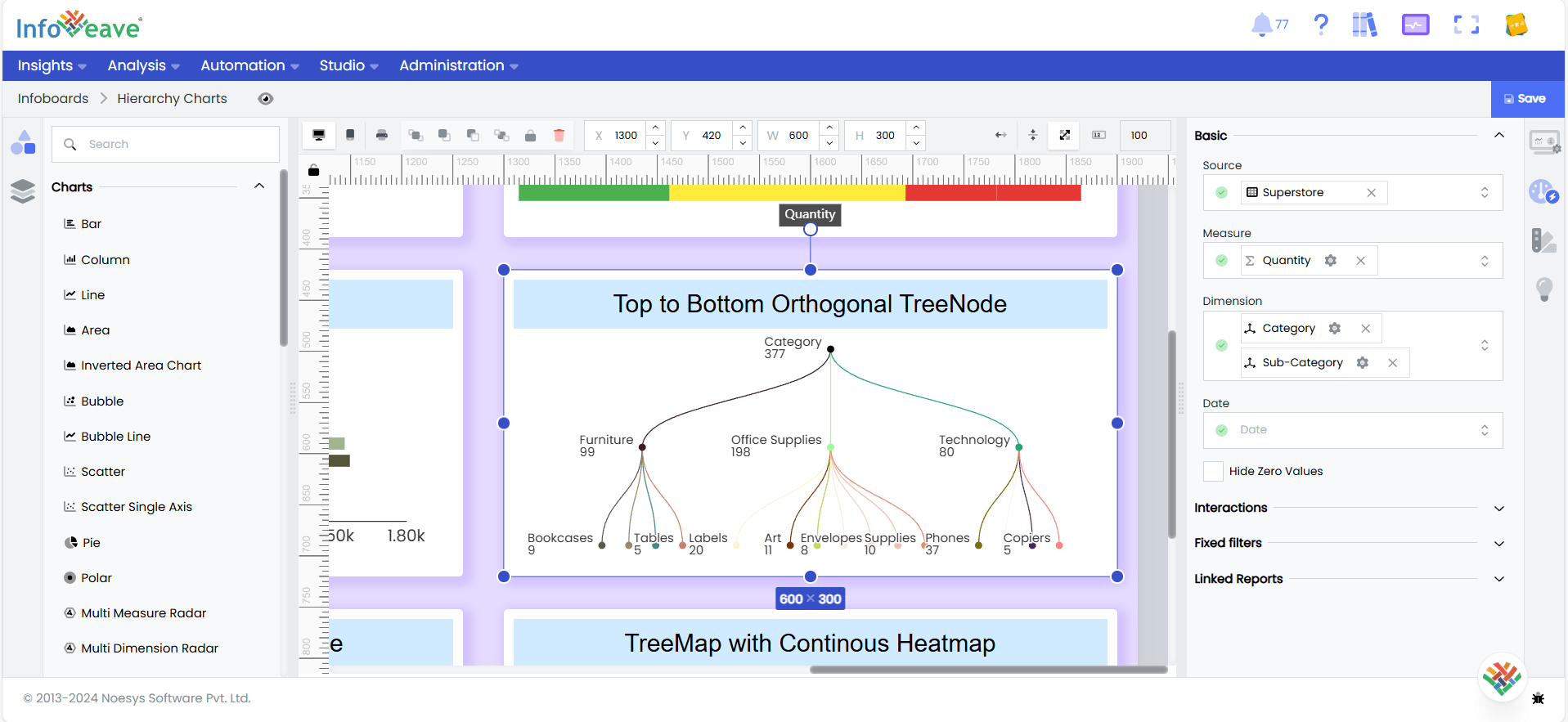Open the Analysis menu

[143, 65]
